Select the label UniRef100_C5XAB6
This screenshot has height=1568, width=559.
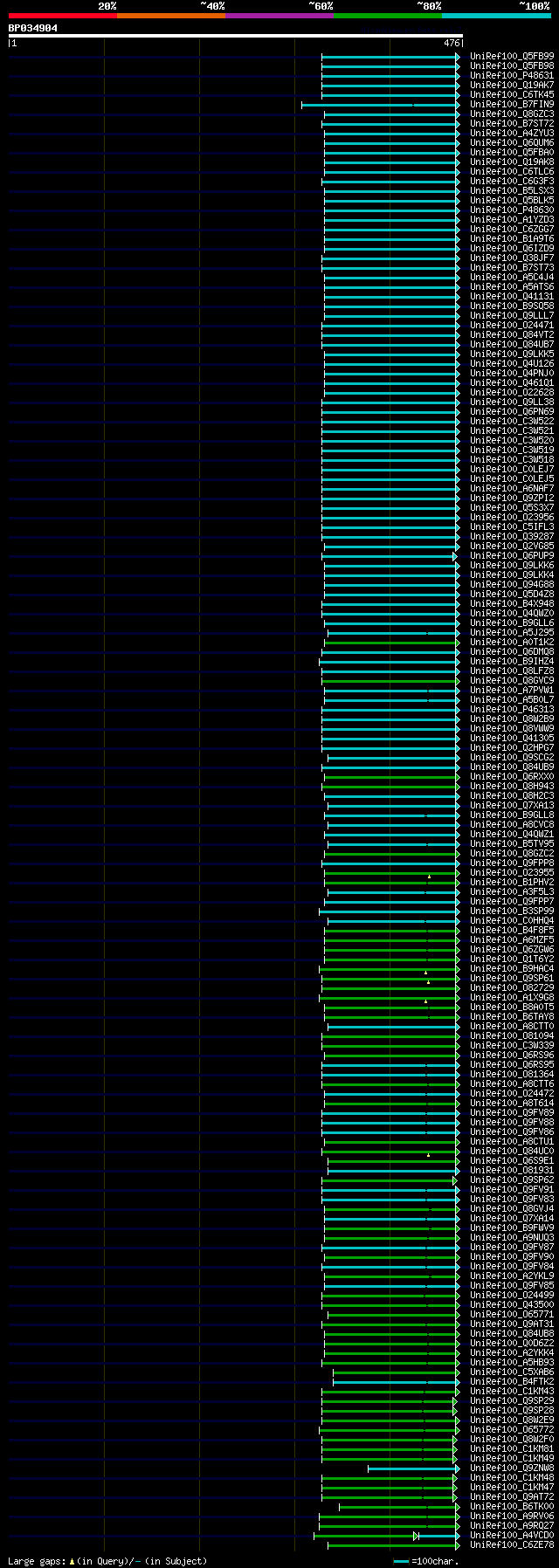coord(512,1372)
